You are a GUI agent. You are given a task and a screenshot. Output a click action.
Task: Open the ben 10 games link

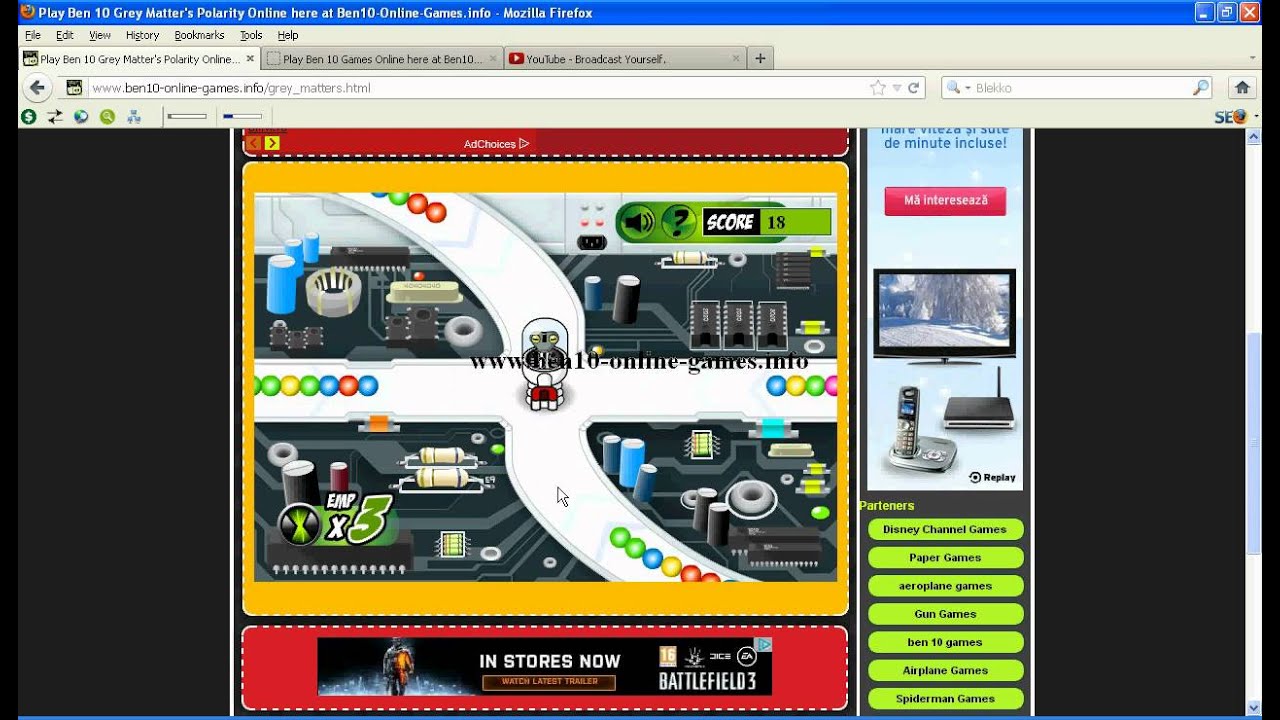945,642
